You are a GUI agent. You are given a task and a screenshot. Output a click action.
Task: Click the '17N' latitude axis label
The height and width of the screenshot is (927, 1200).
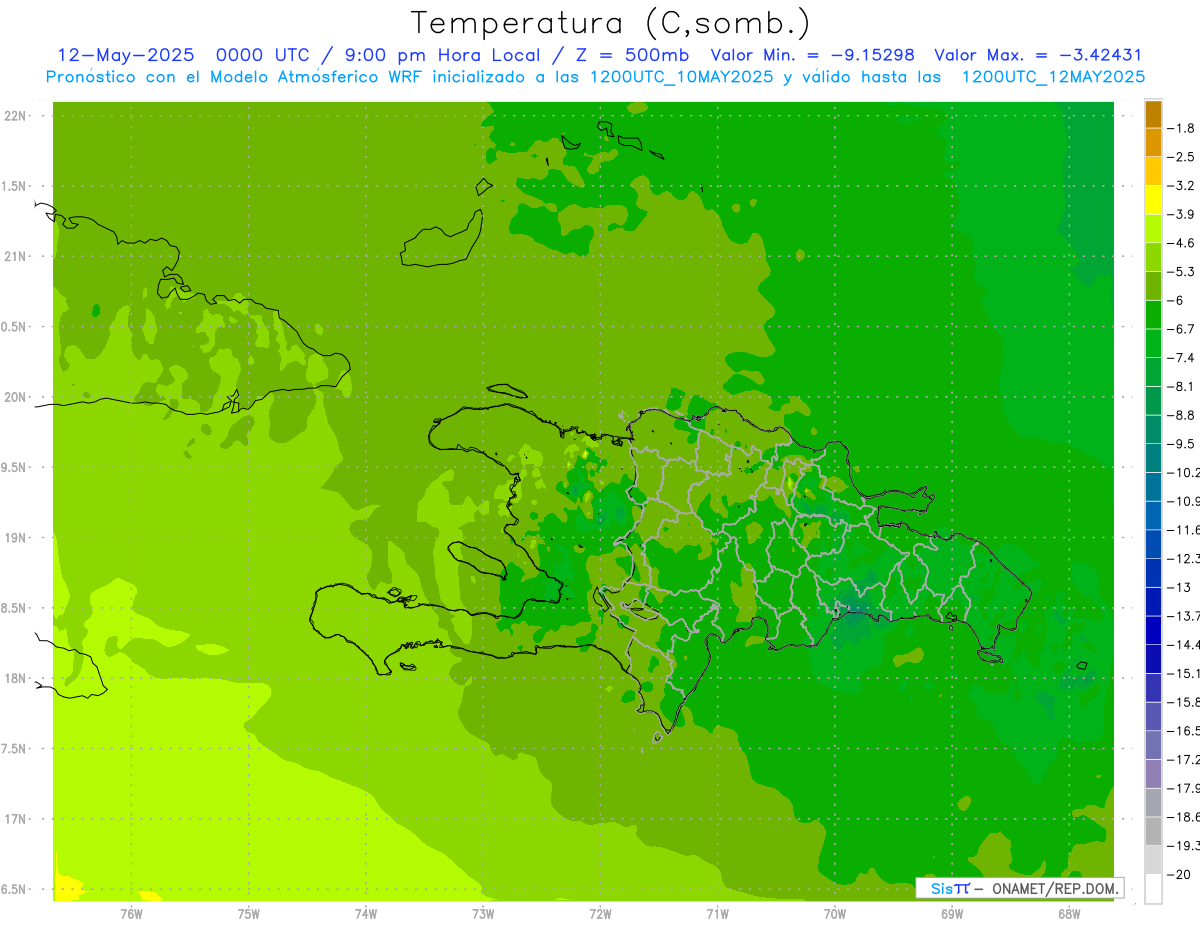(14, 819)
